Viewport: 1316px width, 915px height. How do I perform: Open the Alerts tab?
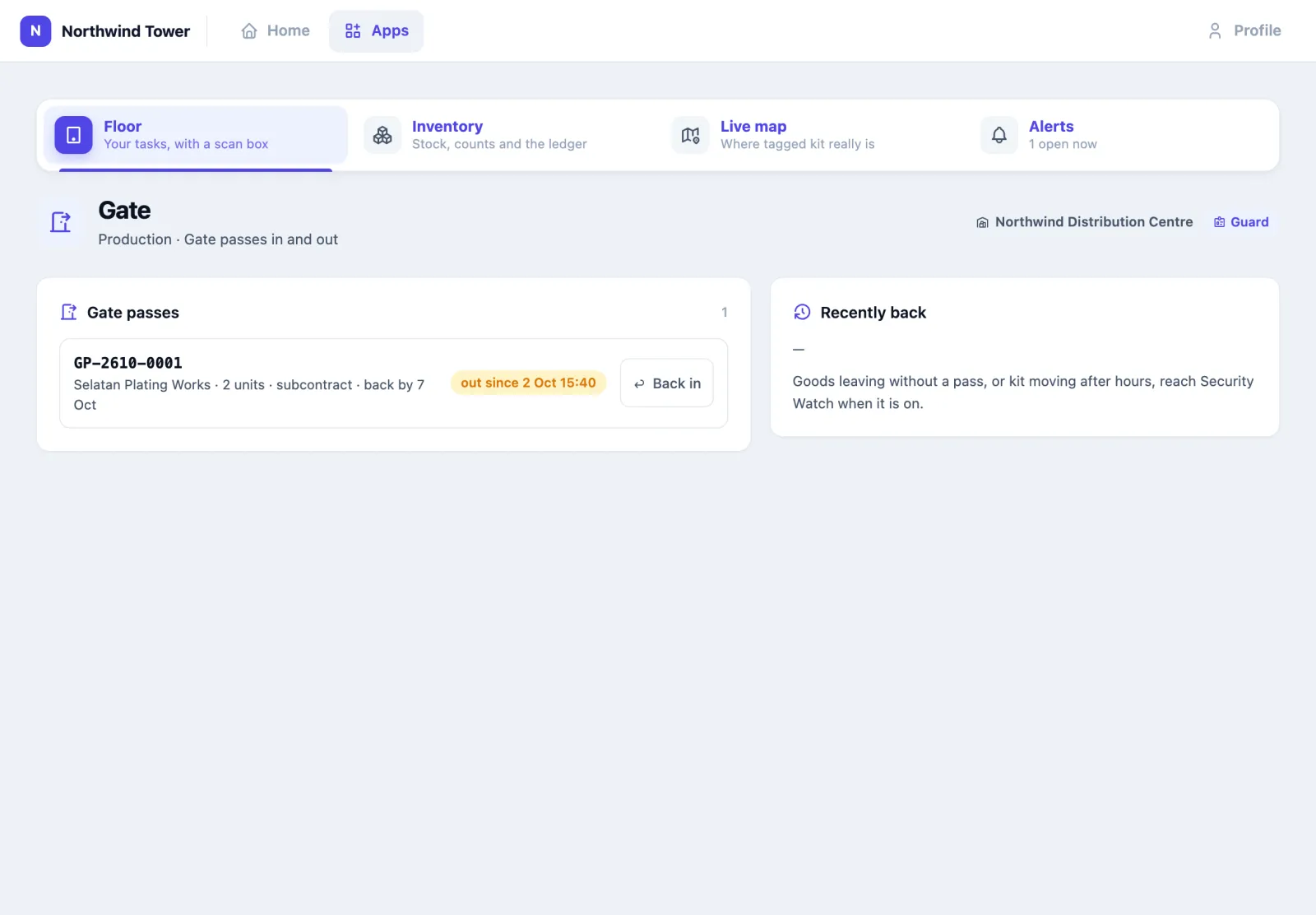(1120, 135)
